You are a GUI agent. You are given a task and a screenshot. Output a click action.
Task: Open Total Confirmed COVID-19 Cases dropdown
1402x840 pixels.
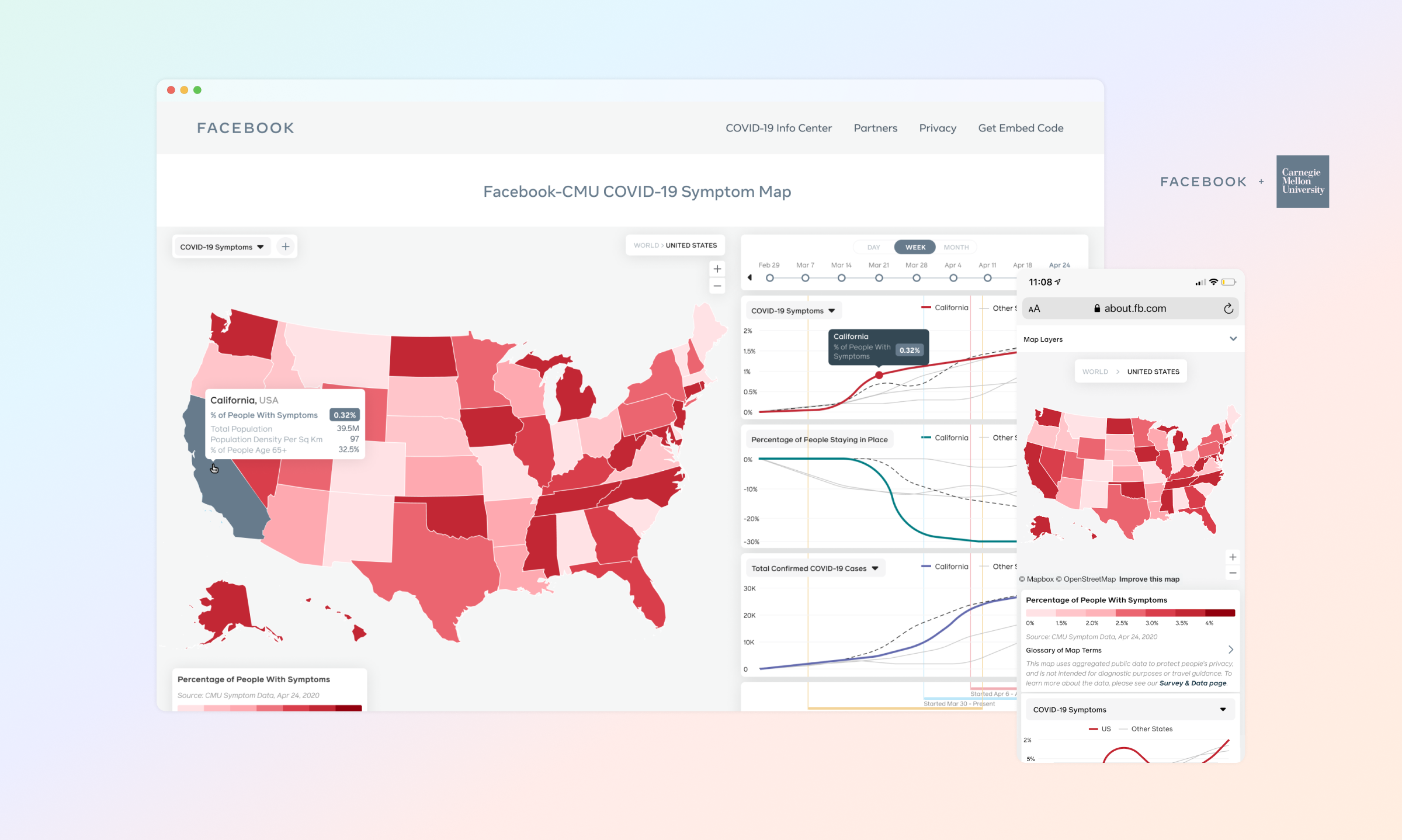tap(815, 568)
